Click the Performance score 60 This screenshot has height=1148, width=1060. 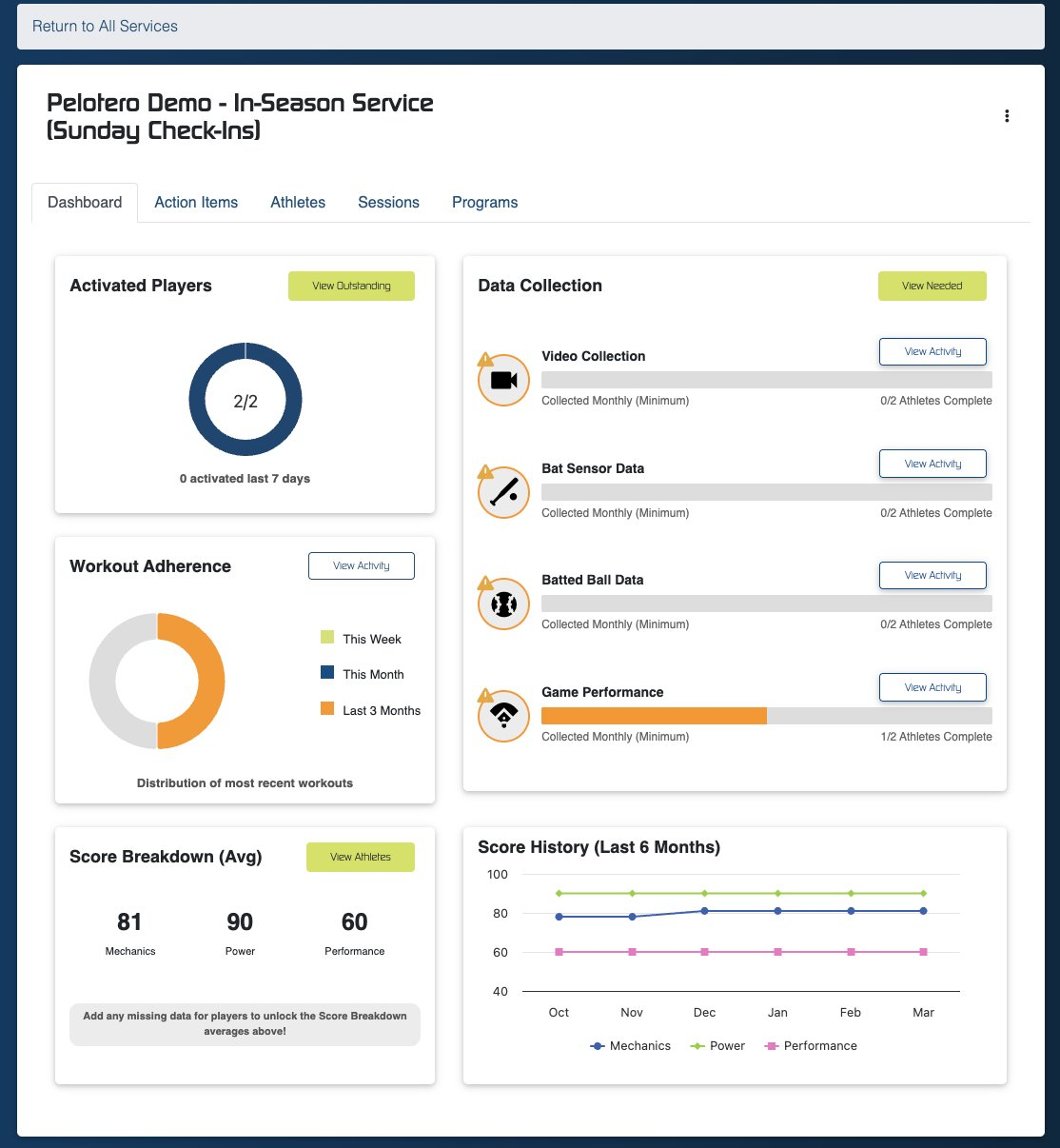tap(354, 921)
